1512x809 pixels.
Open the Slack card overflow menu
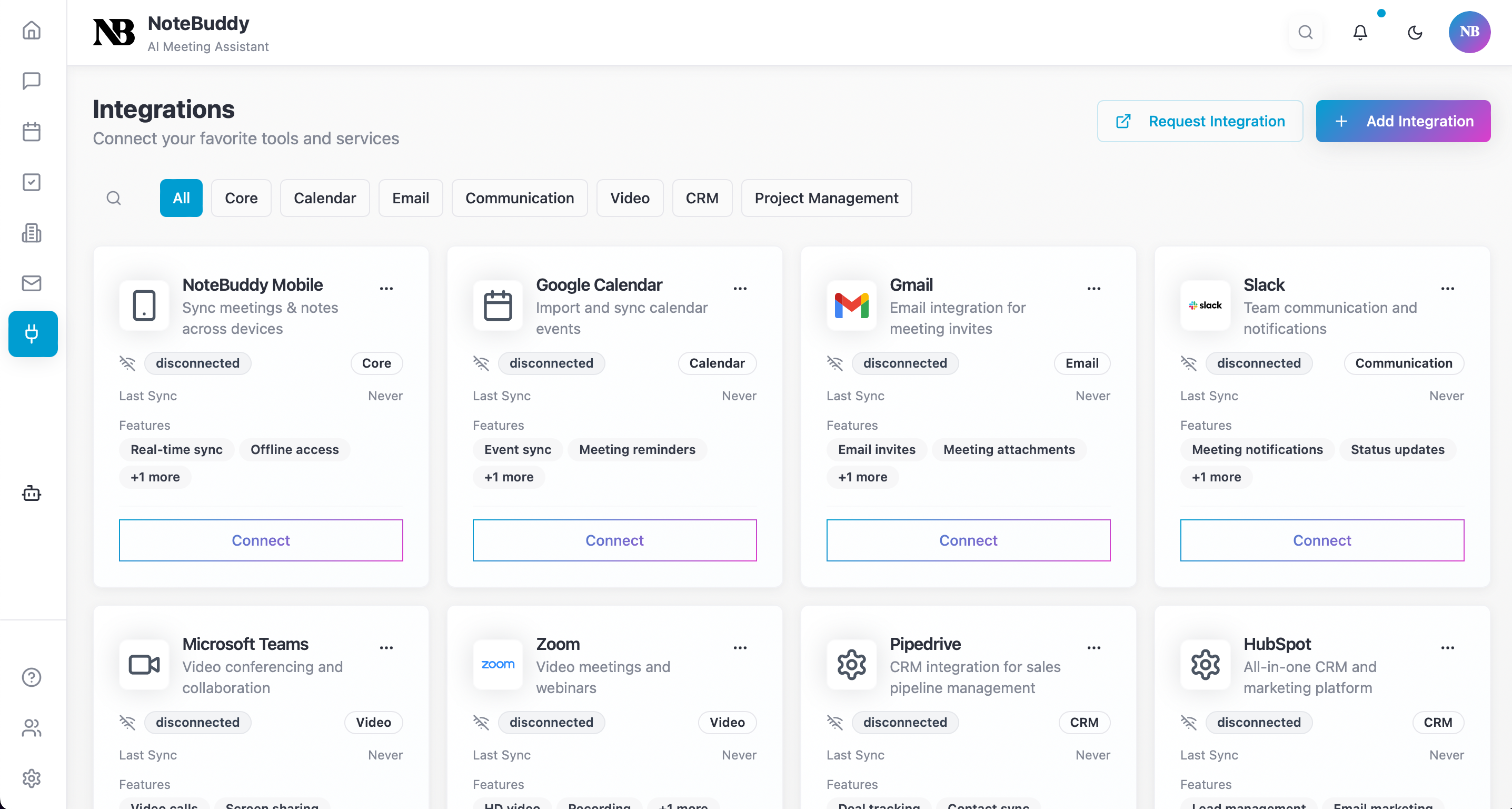1447,288
